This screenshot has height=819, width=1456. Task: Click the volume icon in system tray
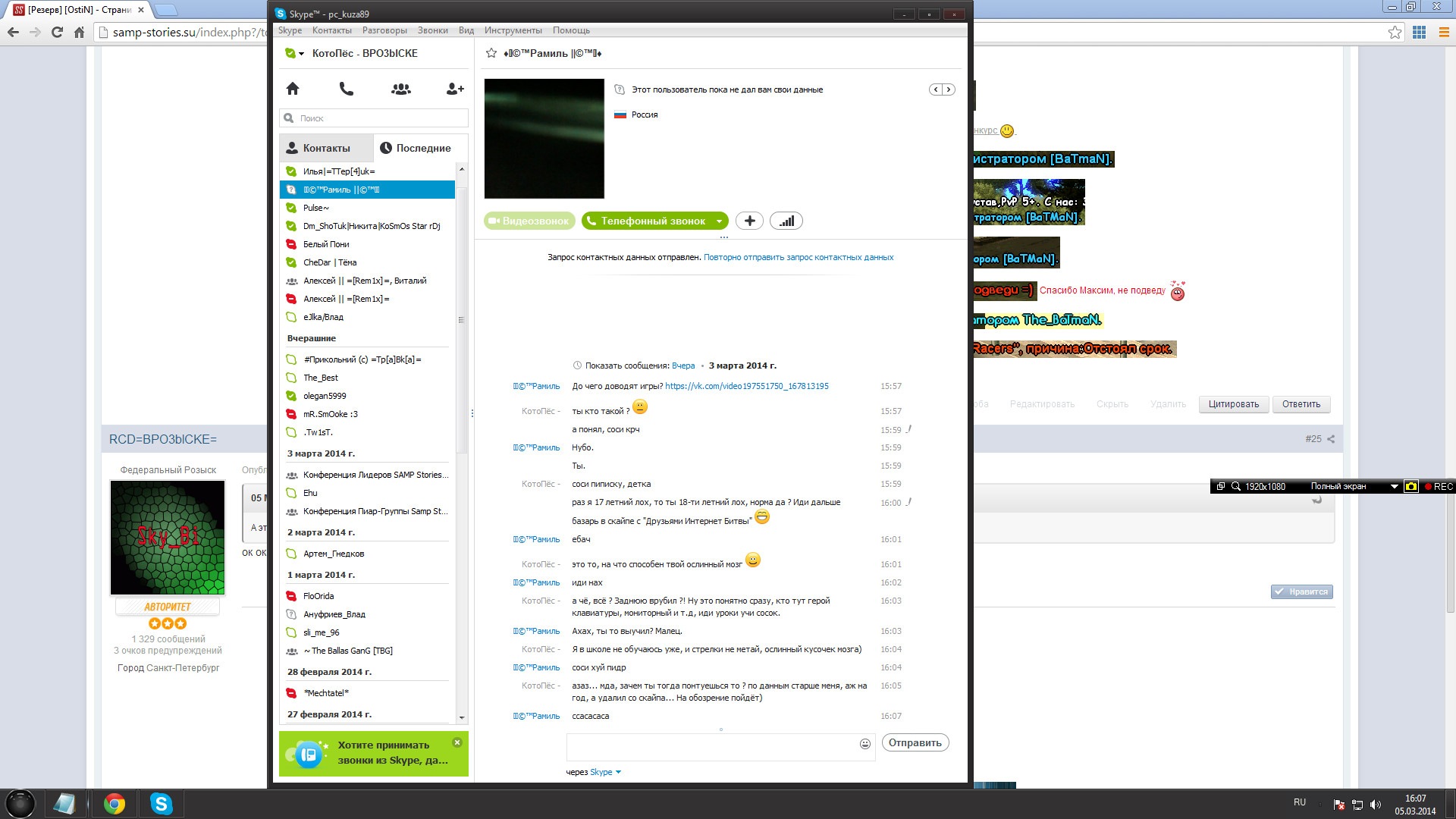1376,805
